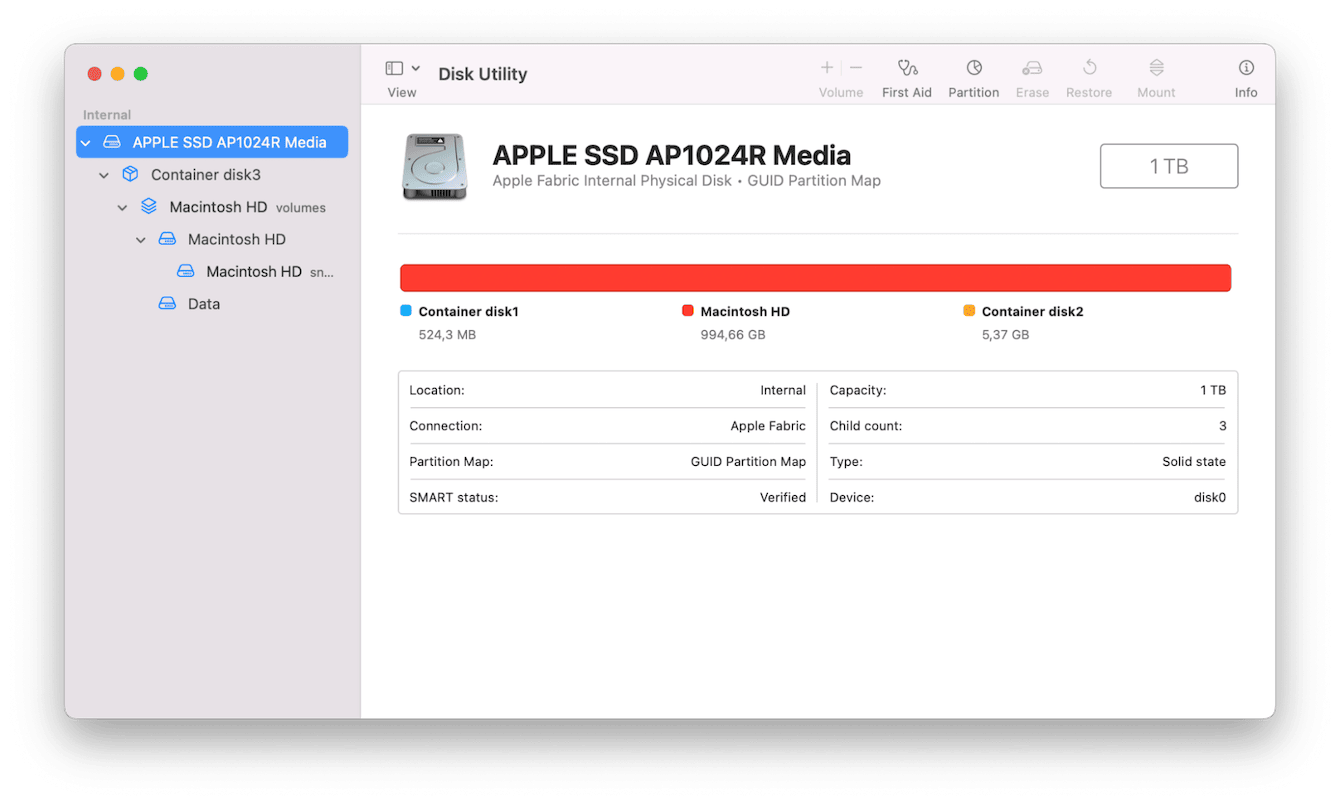
Task: Select the Data volume in the sidebar
Action: click(x=203, y=303)
